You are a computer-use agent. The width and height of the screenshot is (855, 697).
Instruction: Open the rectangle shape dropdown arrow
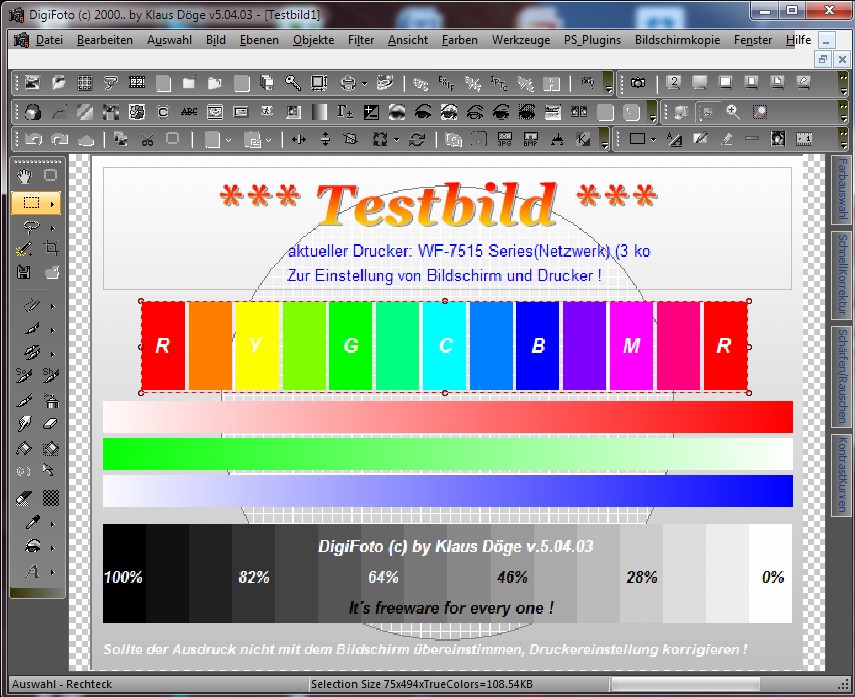(653, 140)
